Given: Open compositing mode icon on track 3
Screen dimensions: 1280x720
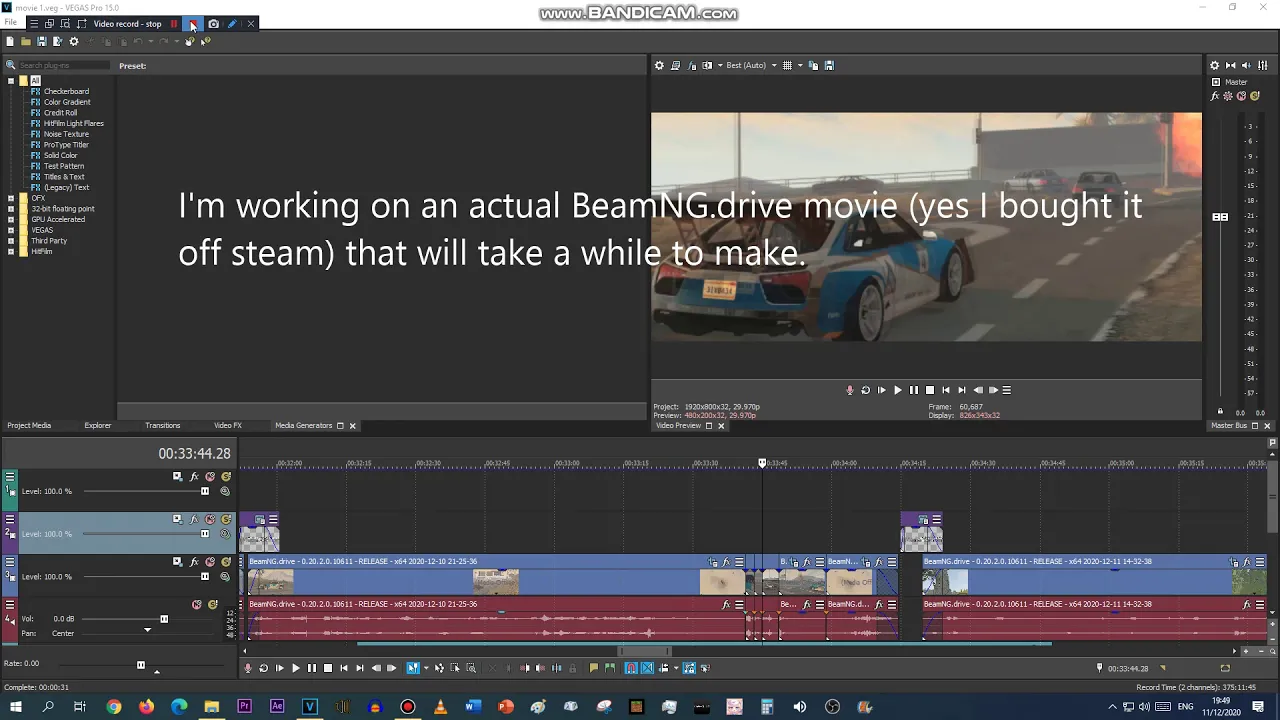Looking at the screenshot, I should point(225,577).
